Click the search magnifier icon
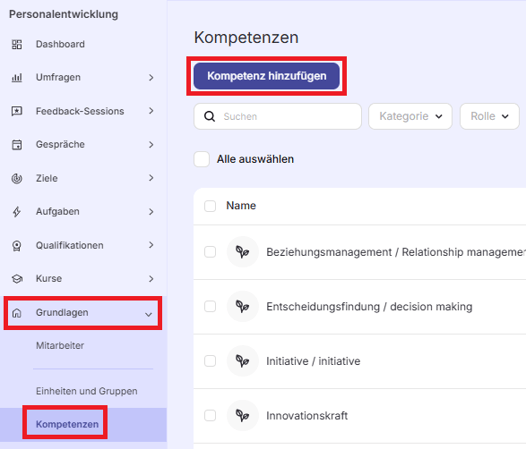526x449 pixels. coord(210,116)
